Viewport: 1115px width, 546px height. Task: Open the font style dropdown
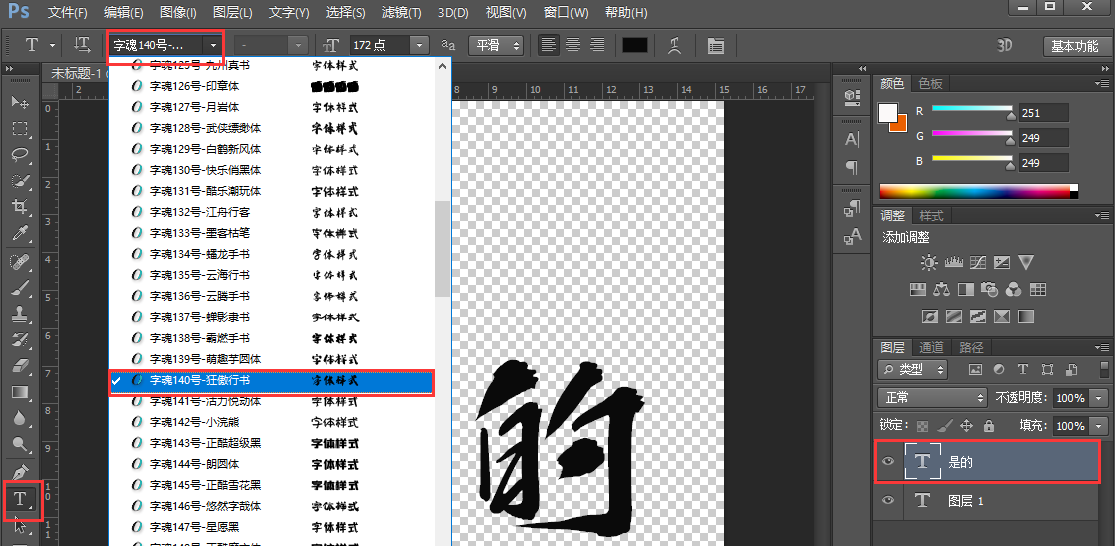coord(299,45)
